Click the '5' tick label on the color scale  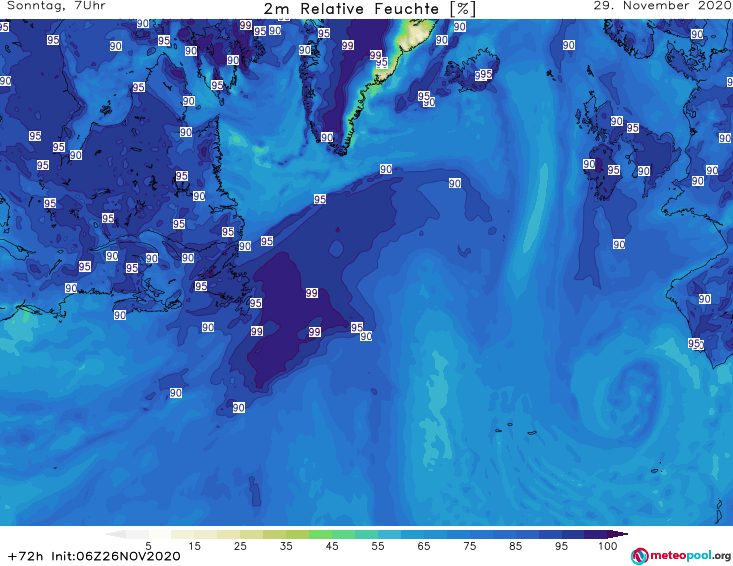(148, 545)
